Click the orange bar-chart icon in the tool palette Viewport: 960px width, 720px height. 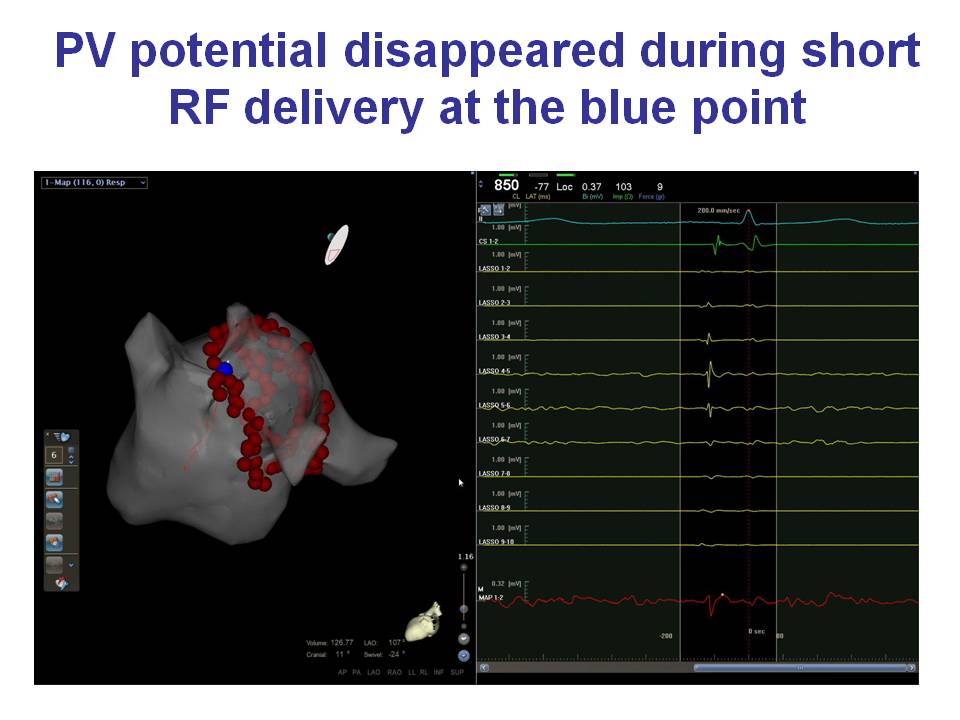click(x=55, y=477)
